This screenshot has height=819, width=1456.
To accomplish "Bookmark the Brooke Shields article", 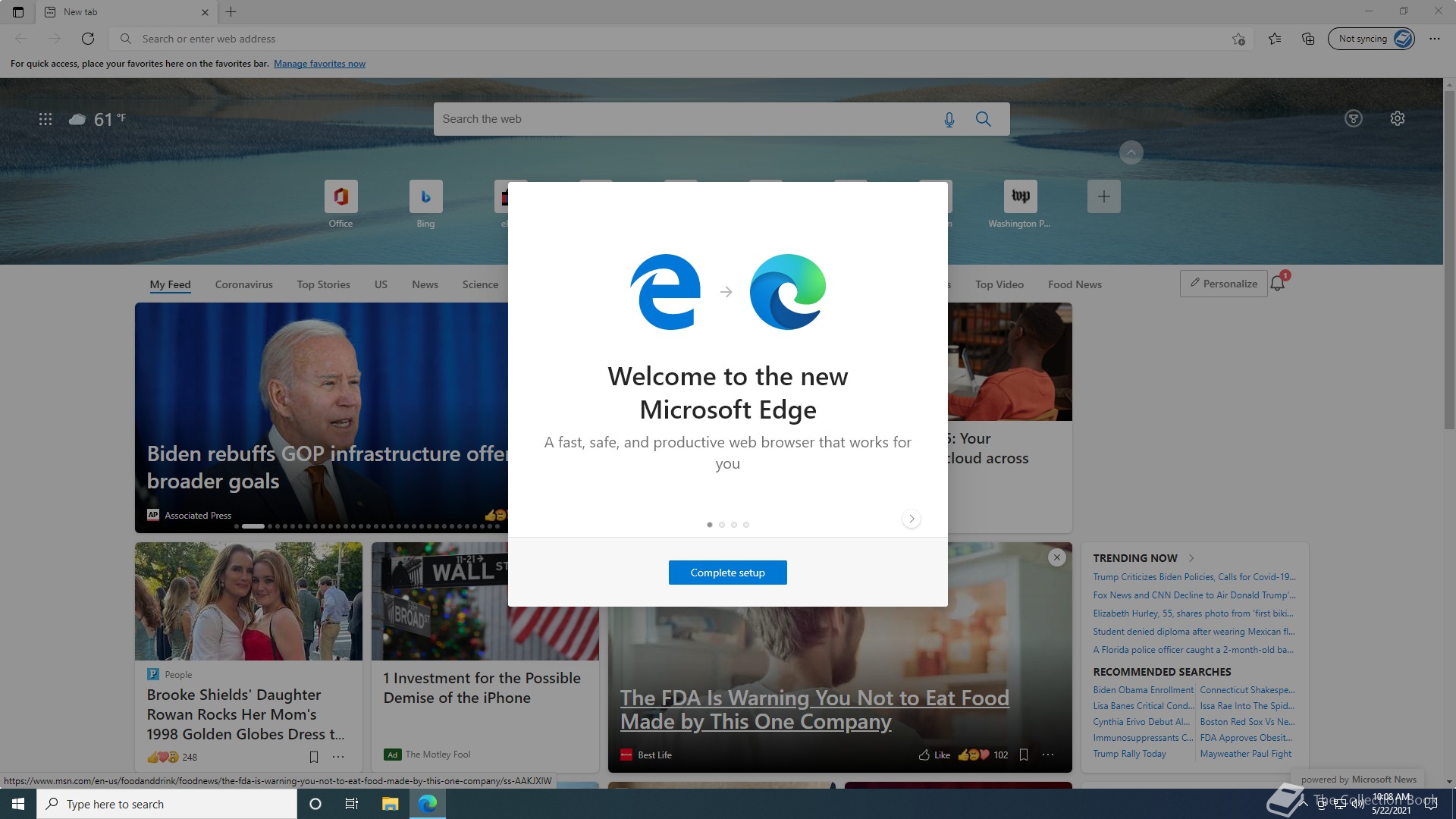I will 314,757.
